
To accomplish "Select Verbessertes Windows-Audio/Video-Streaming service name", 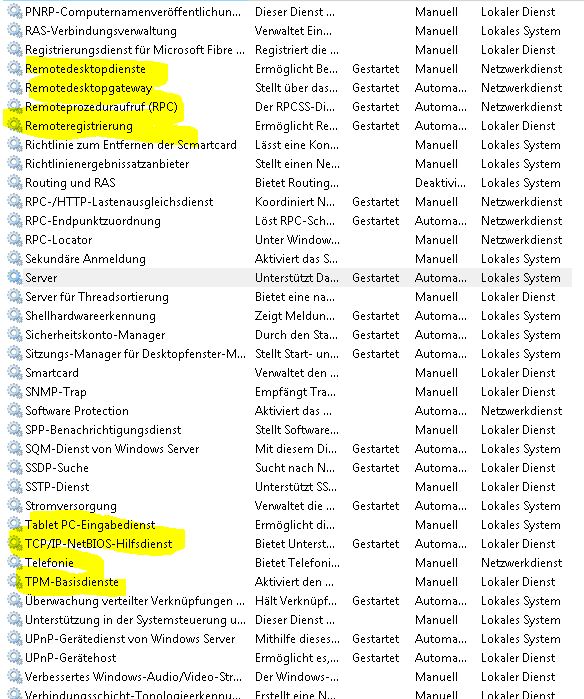I will 133,677.
